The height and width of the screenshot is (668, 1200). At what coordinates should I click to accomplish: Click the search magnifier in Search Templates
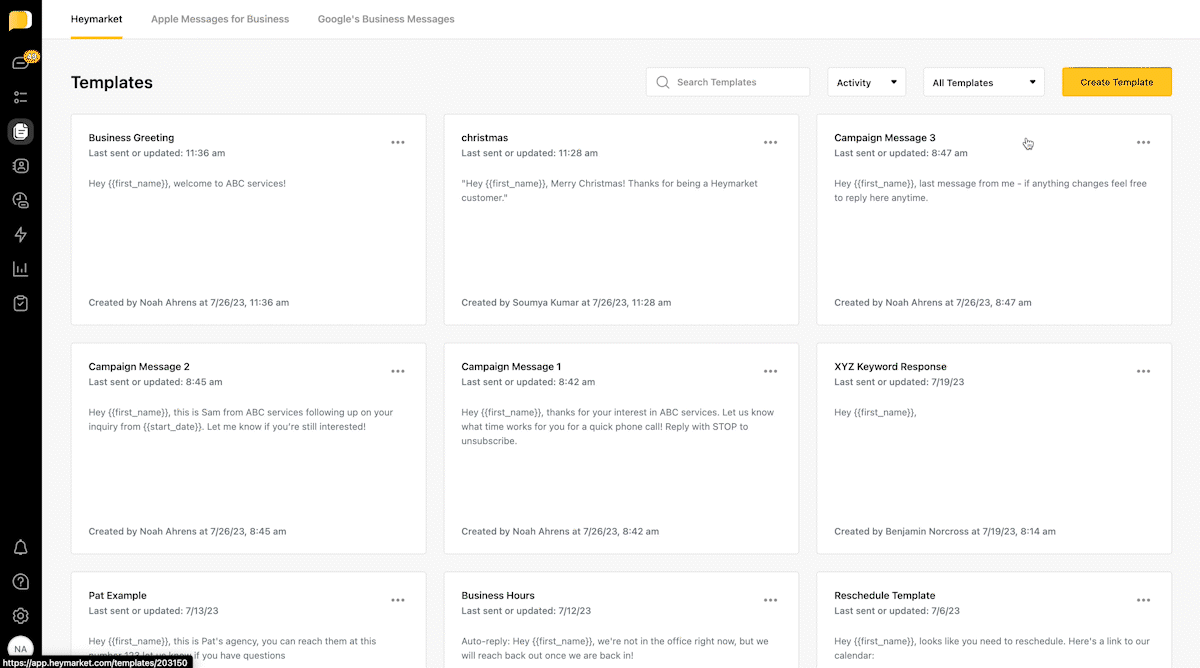click(x=662, y=82)
